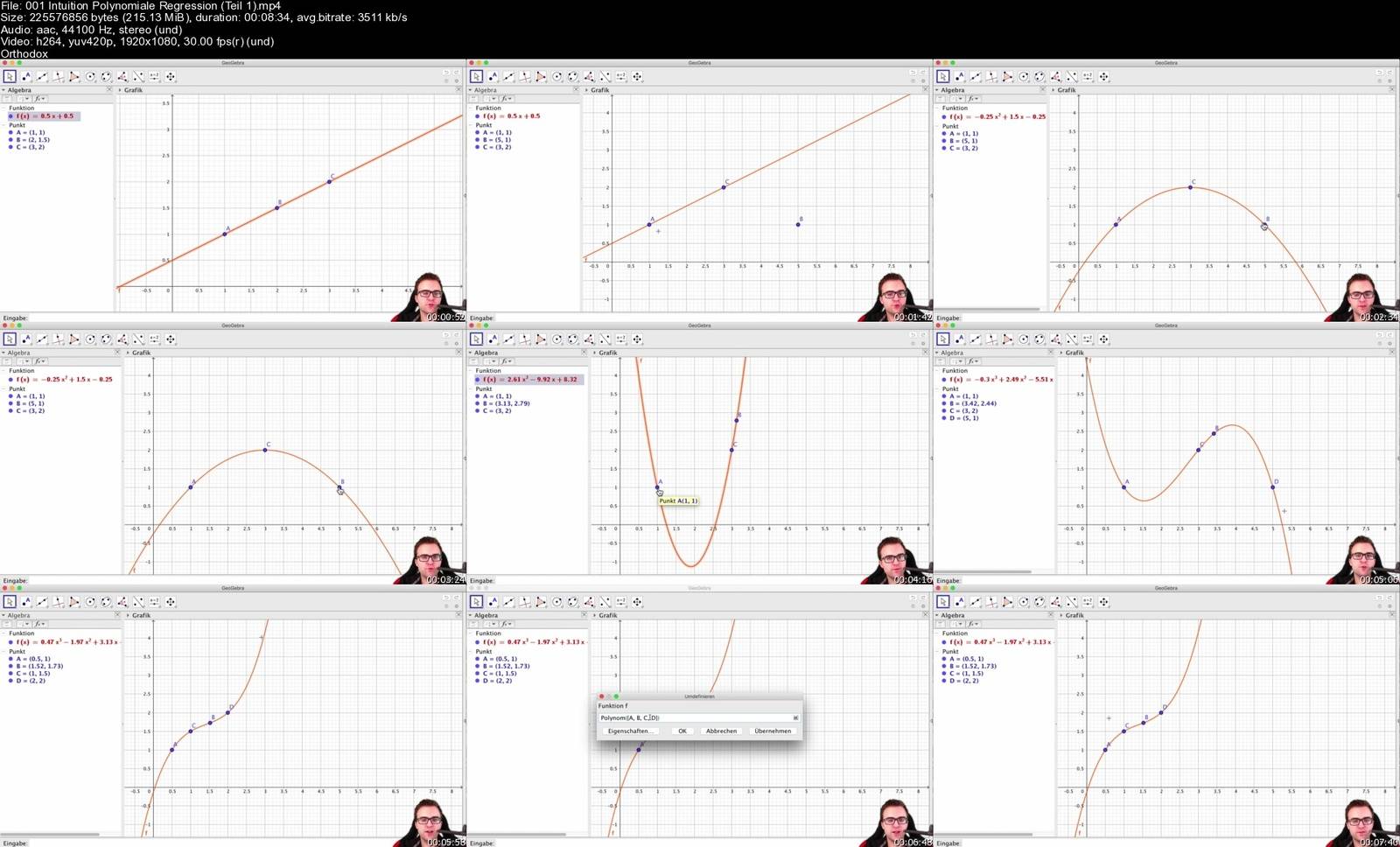Select the Line tool in the 00:05:05 frame
The image size is (1400, 847).
click(976, 339)
